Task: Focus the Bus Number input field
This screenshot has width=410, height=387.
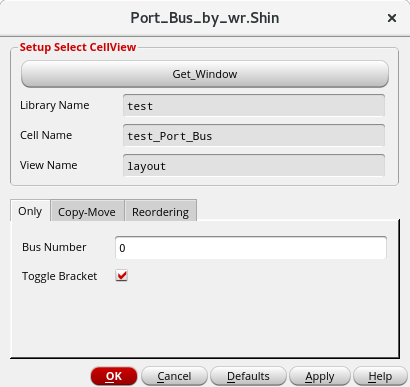Action: point(251,248)
